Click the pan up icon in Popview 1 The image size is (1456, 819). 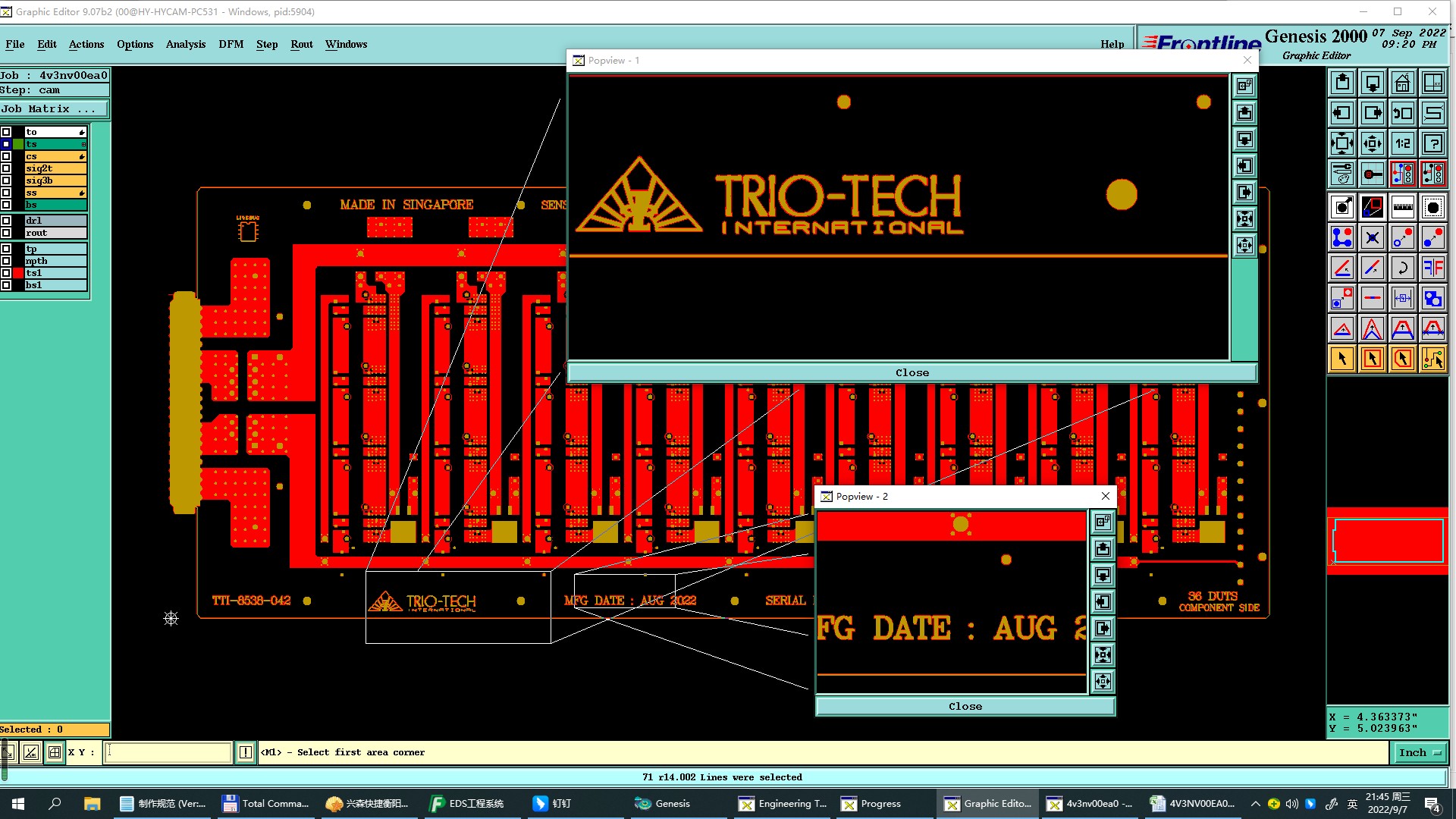pos(1244,113)
